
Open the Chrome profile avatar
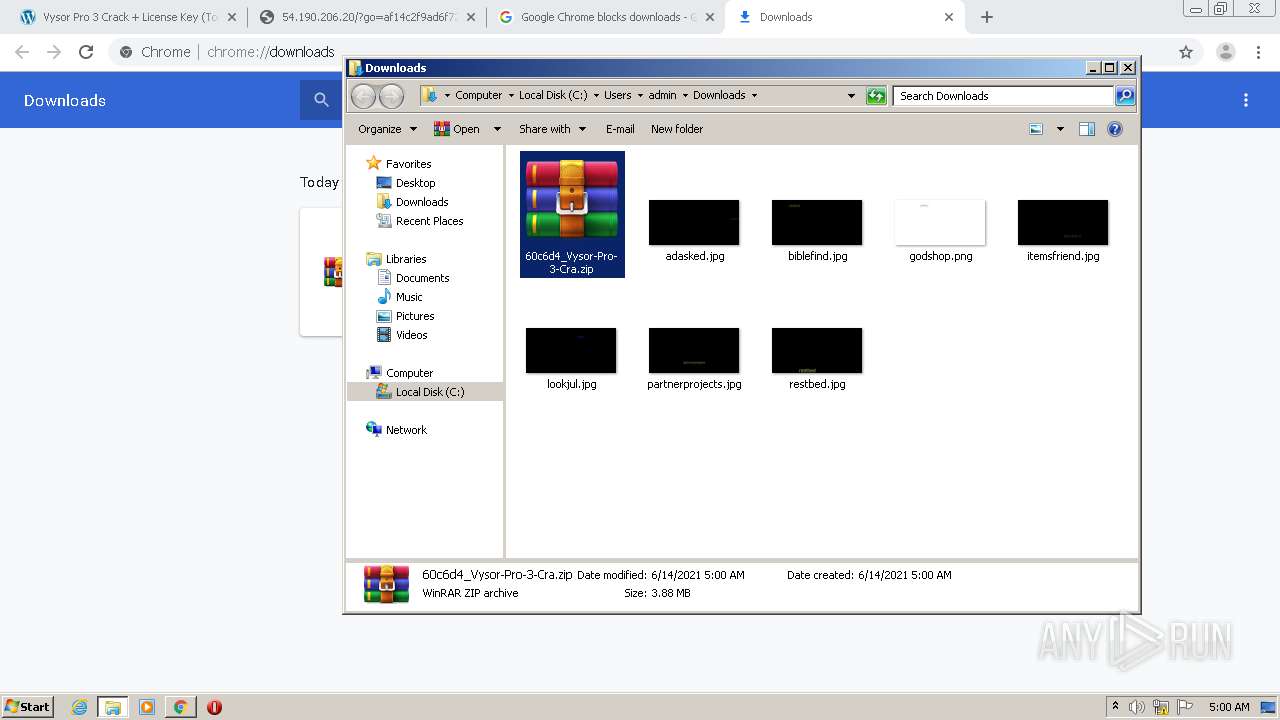click(x=1225, y=52)
